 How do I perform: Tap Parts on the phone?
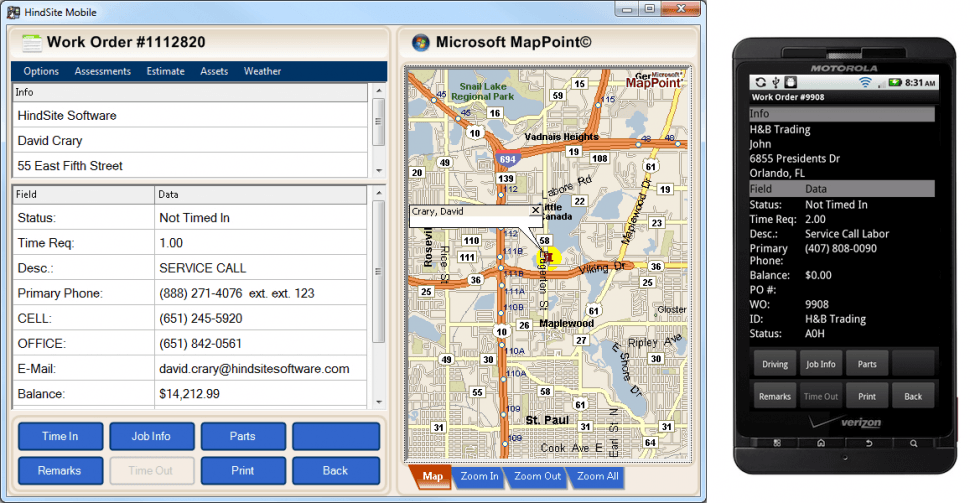867,364
